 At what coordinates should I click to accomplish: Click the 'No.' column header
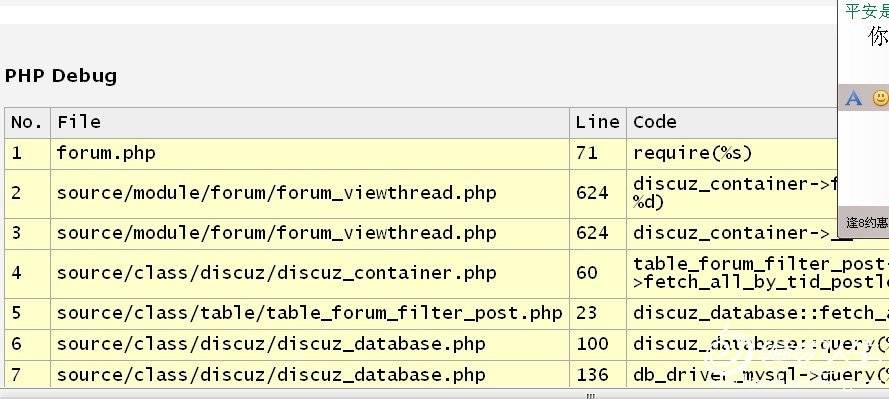click(27, 122)
